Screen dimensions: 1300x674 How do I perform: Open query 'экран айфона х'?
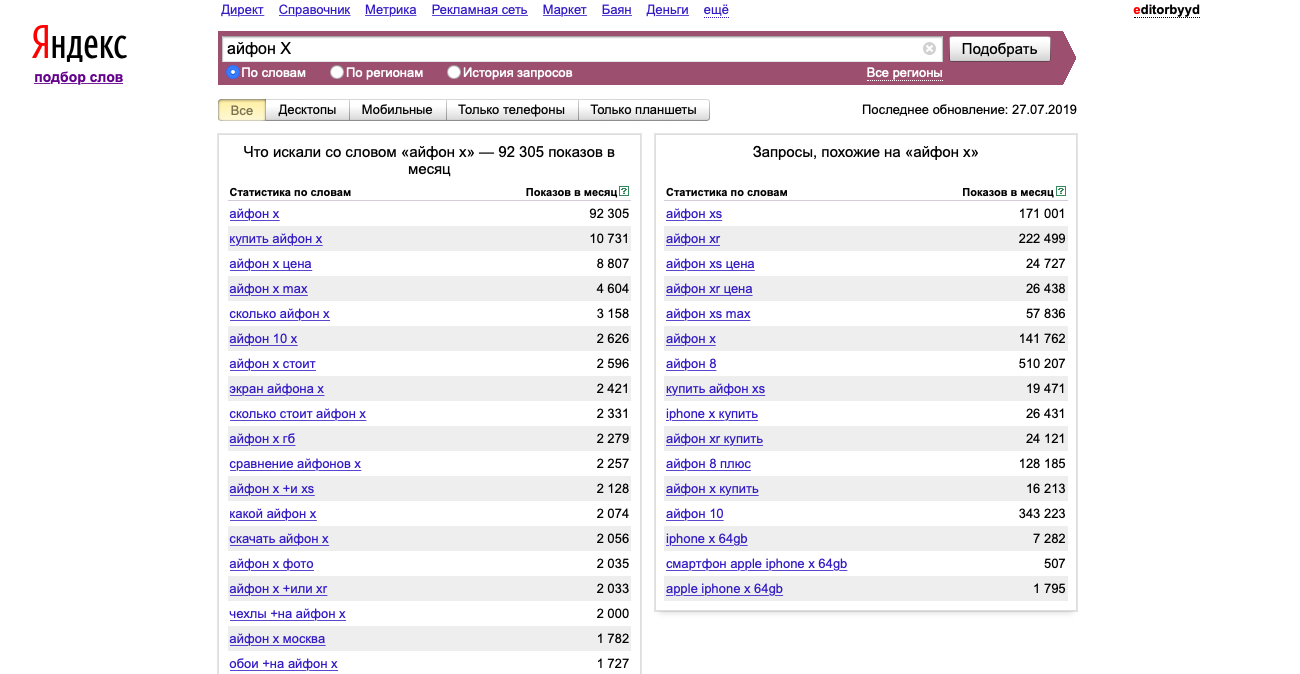click(277, 389)
